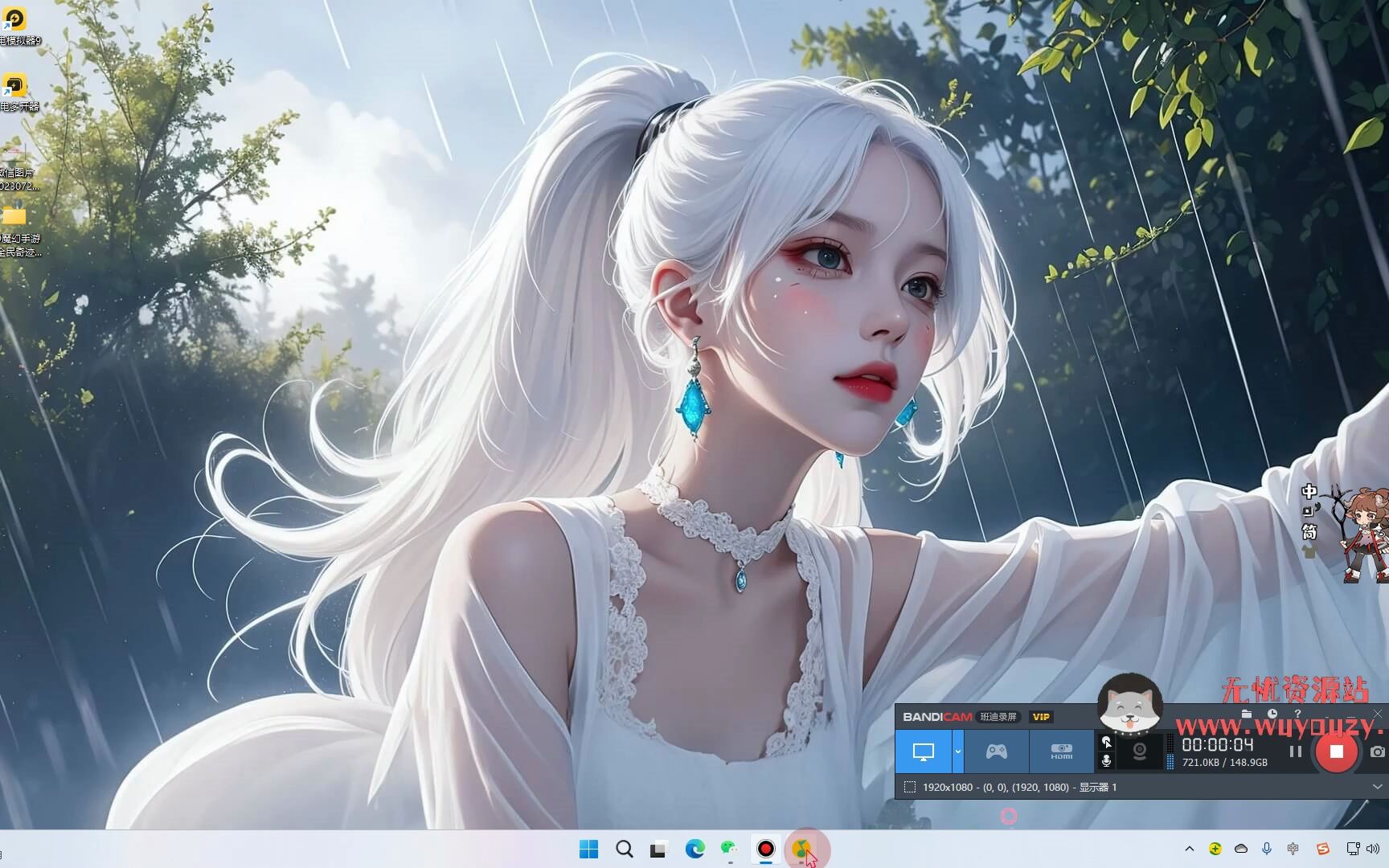
Task: Switch Bandicam to HDMI device recording mode
Action: coord(1061,751)
